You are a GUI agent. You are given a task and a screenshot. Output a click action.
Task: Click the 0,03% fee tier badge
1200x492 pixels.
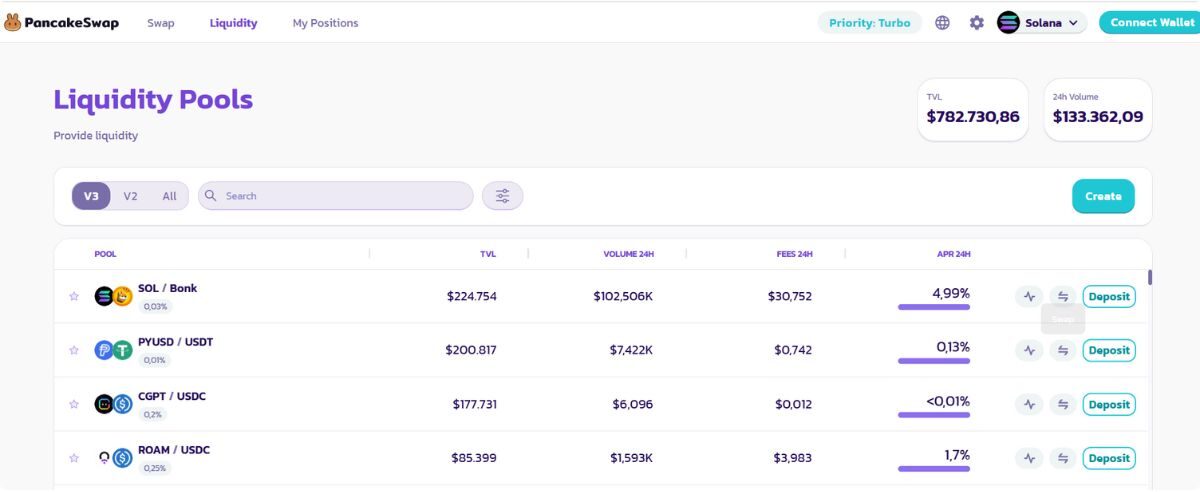coord(155,306)
